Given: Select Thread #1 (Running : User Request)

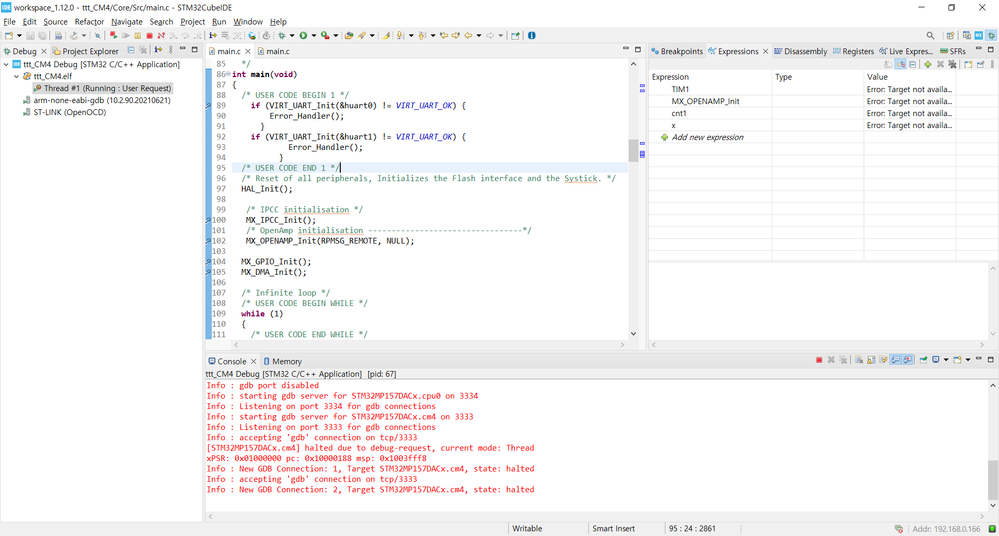Looking at the screenshot, I should tap(102, 88).
